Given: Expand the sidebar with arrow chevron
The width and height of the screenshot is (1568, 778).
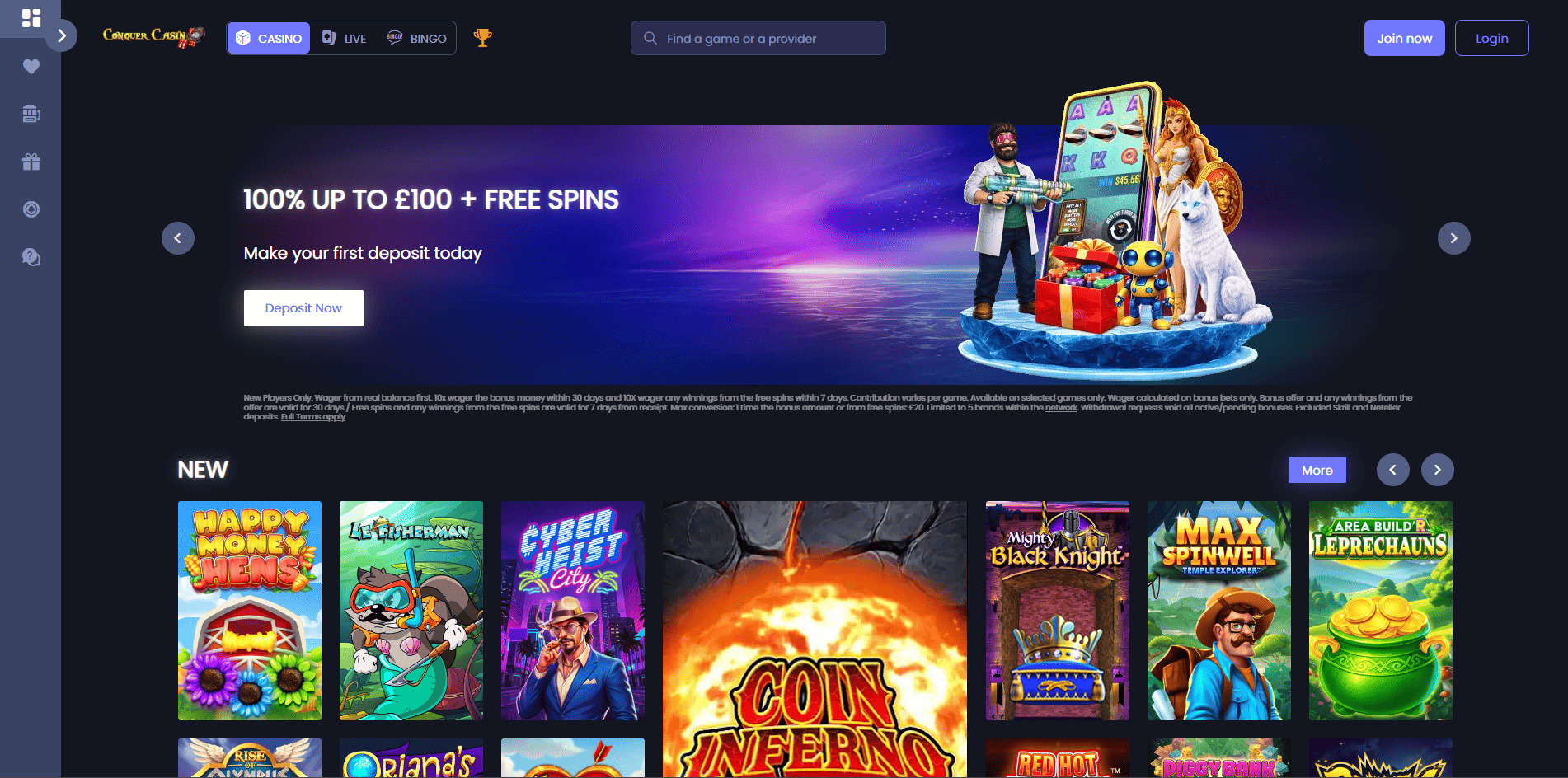Looking at the screenshot, I should 61,36.
